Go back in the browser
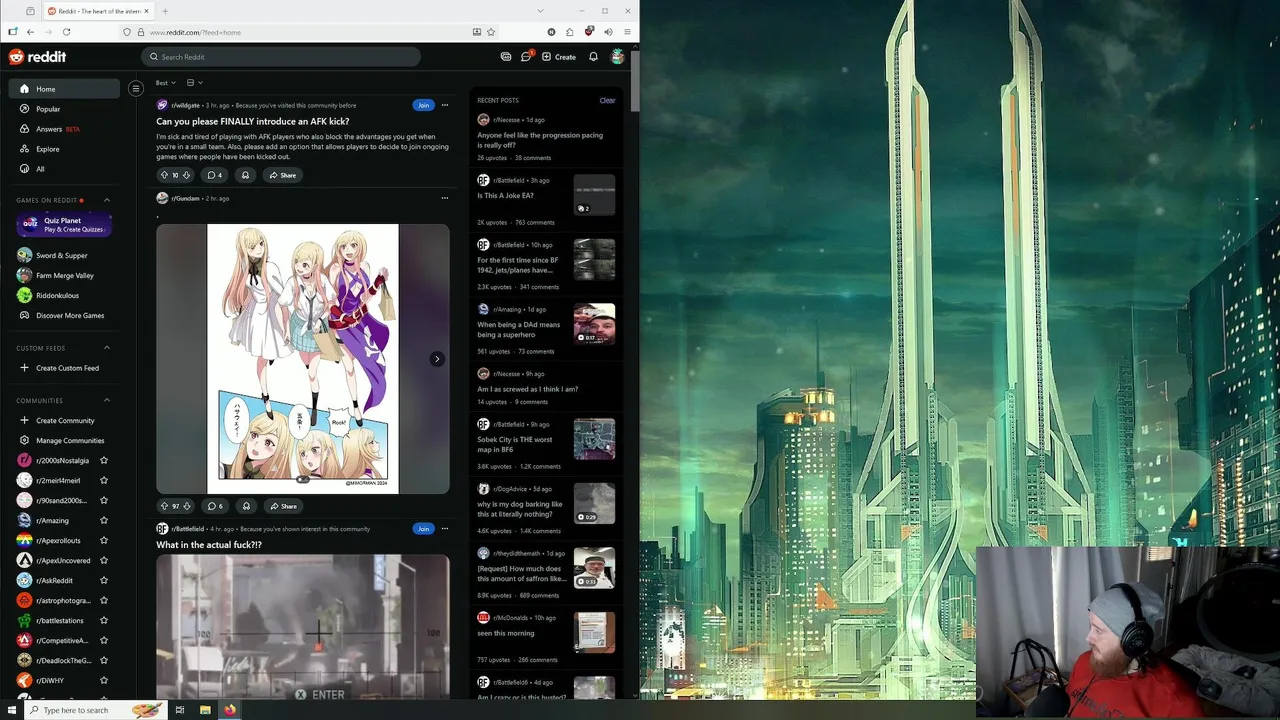The image size is (1280, 720). pyautogui.click(x=30, y=32)
